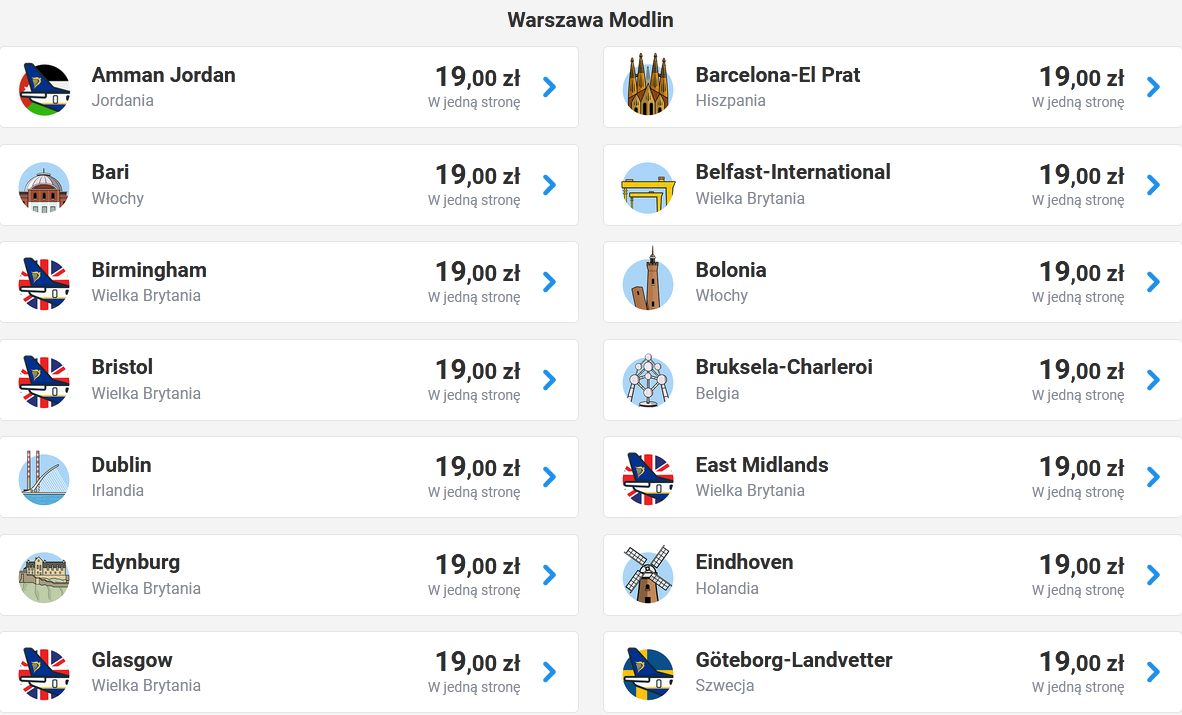This screenshot has height=715, width=1182.
Task: Click the Edynburg castle icon
Action: click(x=44, y=577)
